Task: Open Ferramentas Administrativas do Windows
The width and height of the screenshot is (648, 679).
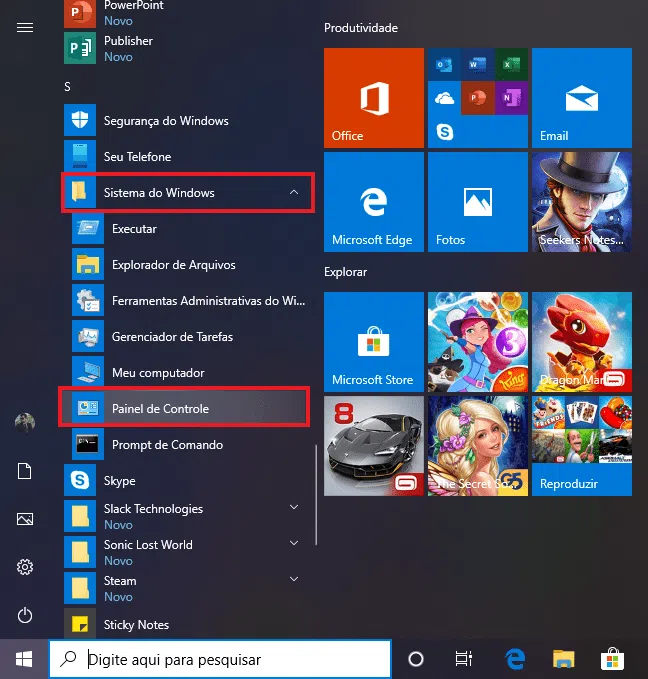Action: [191, 300]
